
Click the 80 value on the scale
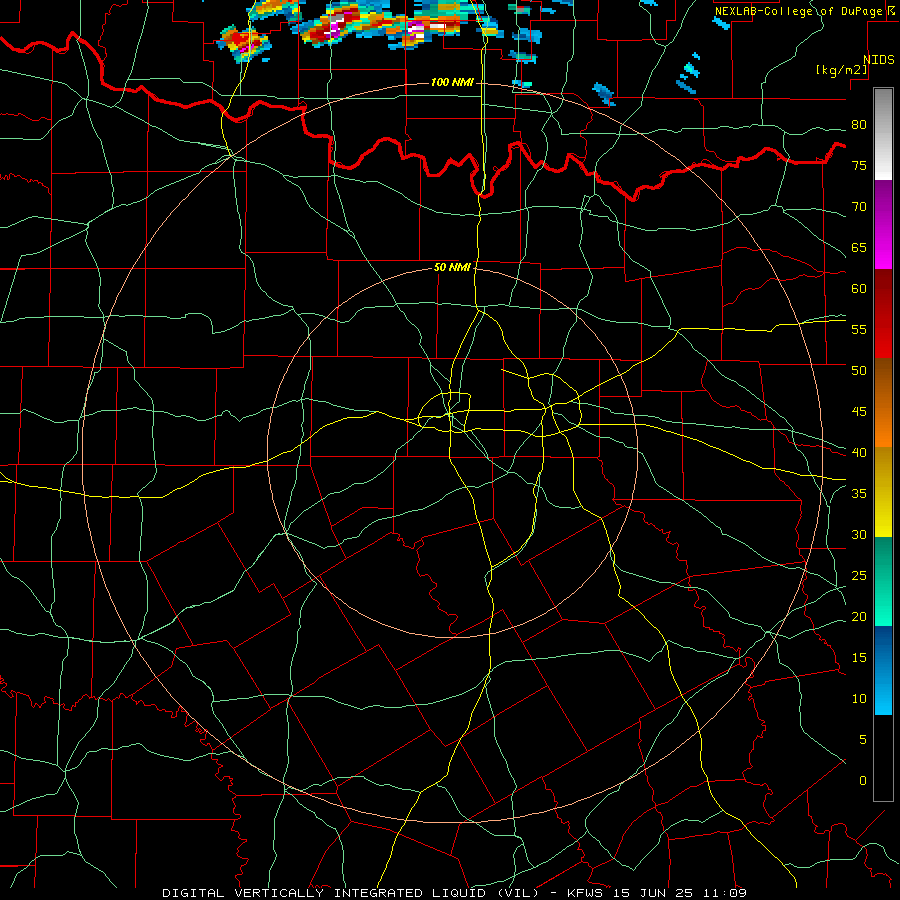859,125
